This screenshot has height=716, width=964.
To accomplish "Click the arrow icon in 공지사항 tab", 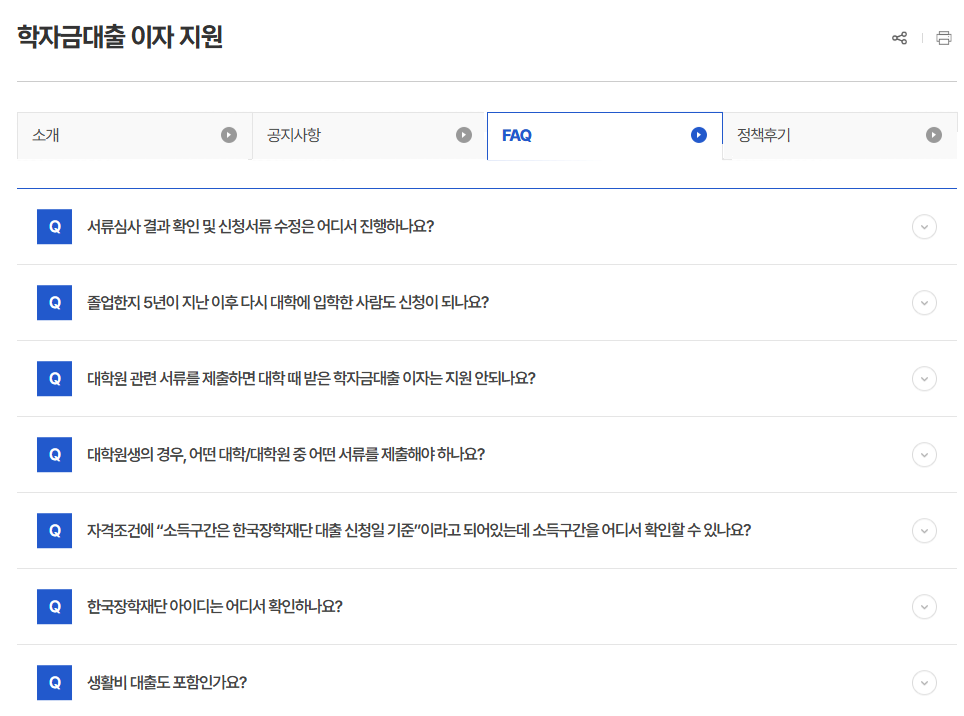I will point(464,135).
